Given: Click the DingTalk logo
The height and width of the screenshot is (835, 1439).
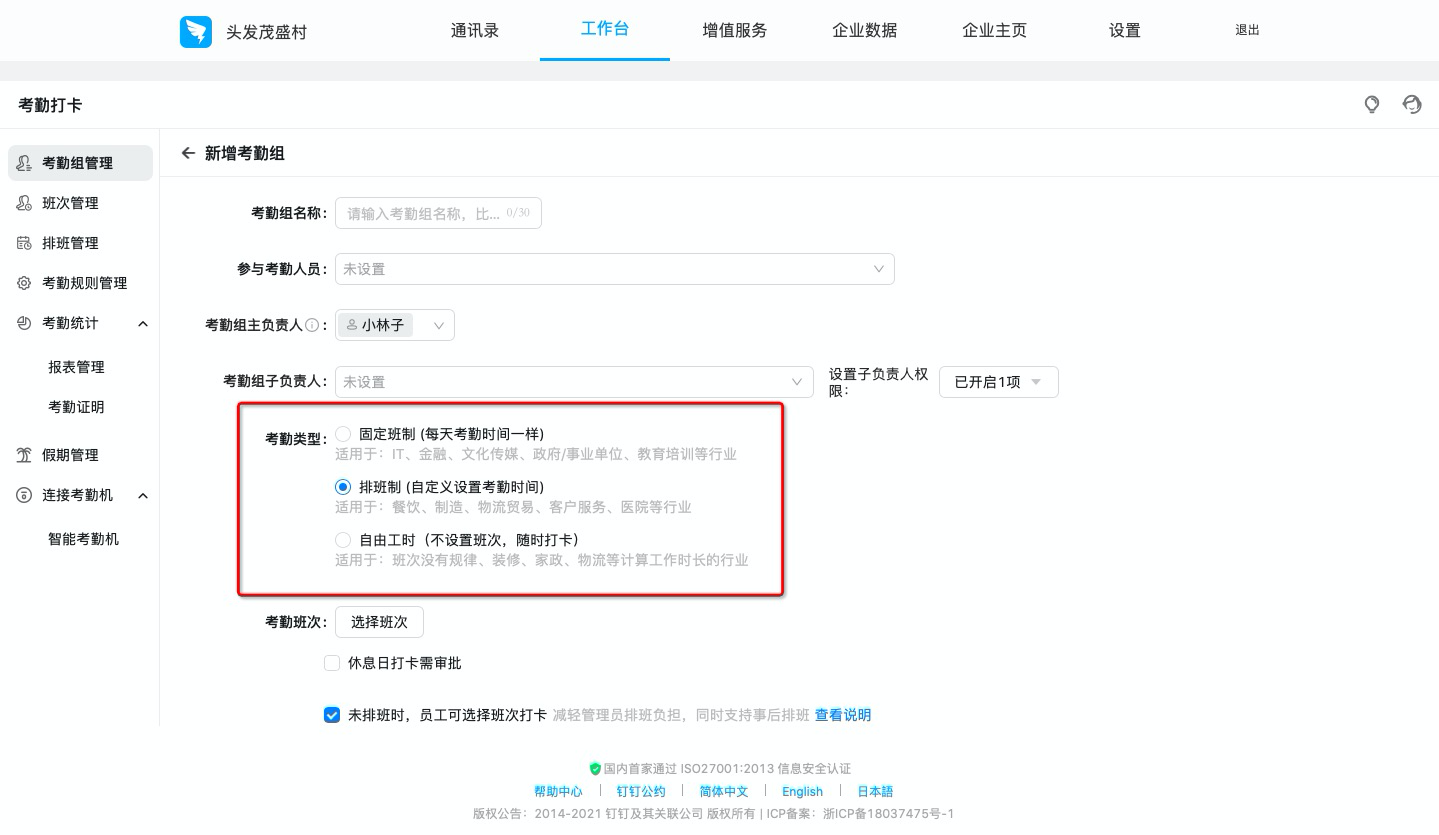Looking at the screenshot, I should click(196, 31).
